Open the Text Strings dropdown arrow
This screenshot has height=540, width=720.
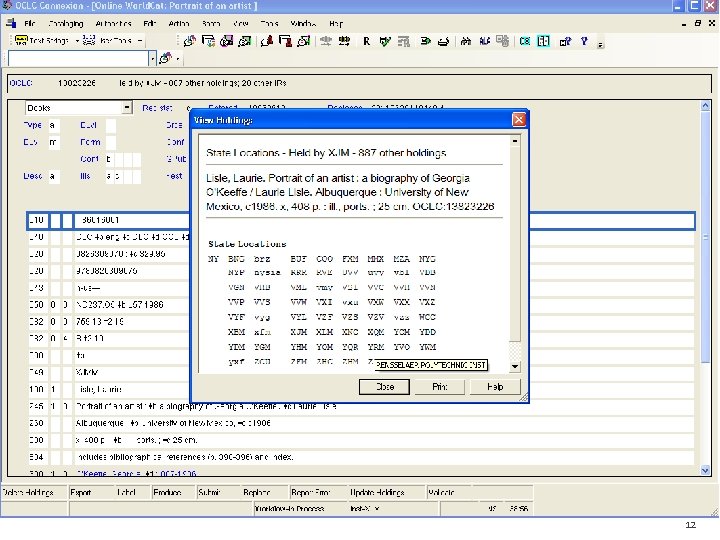(x=79, y=41)
